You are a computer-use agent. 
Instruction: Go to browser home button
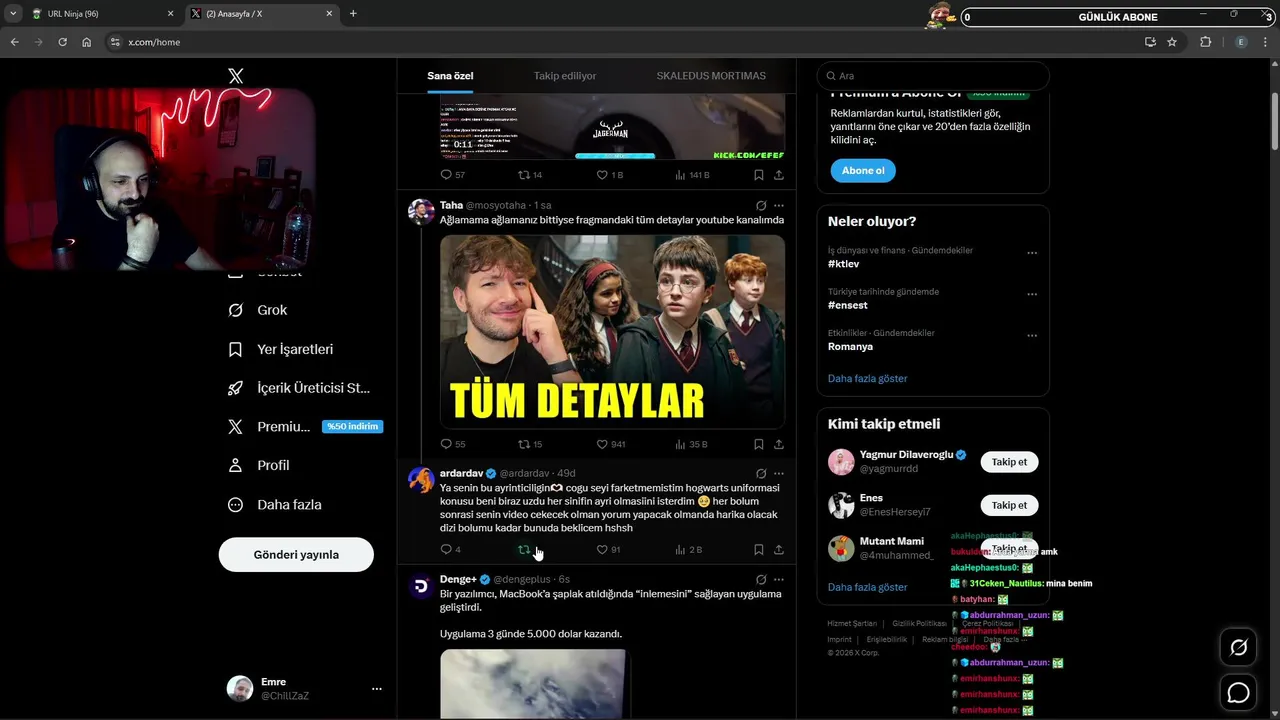tap(87, 42)
